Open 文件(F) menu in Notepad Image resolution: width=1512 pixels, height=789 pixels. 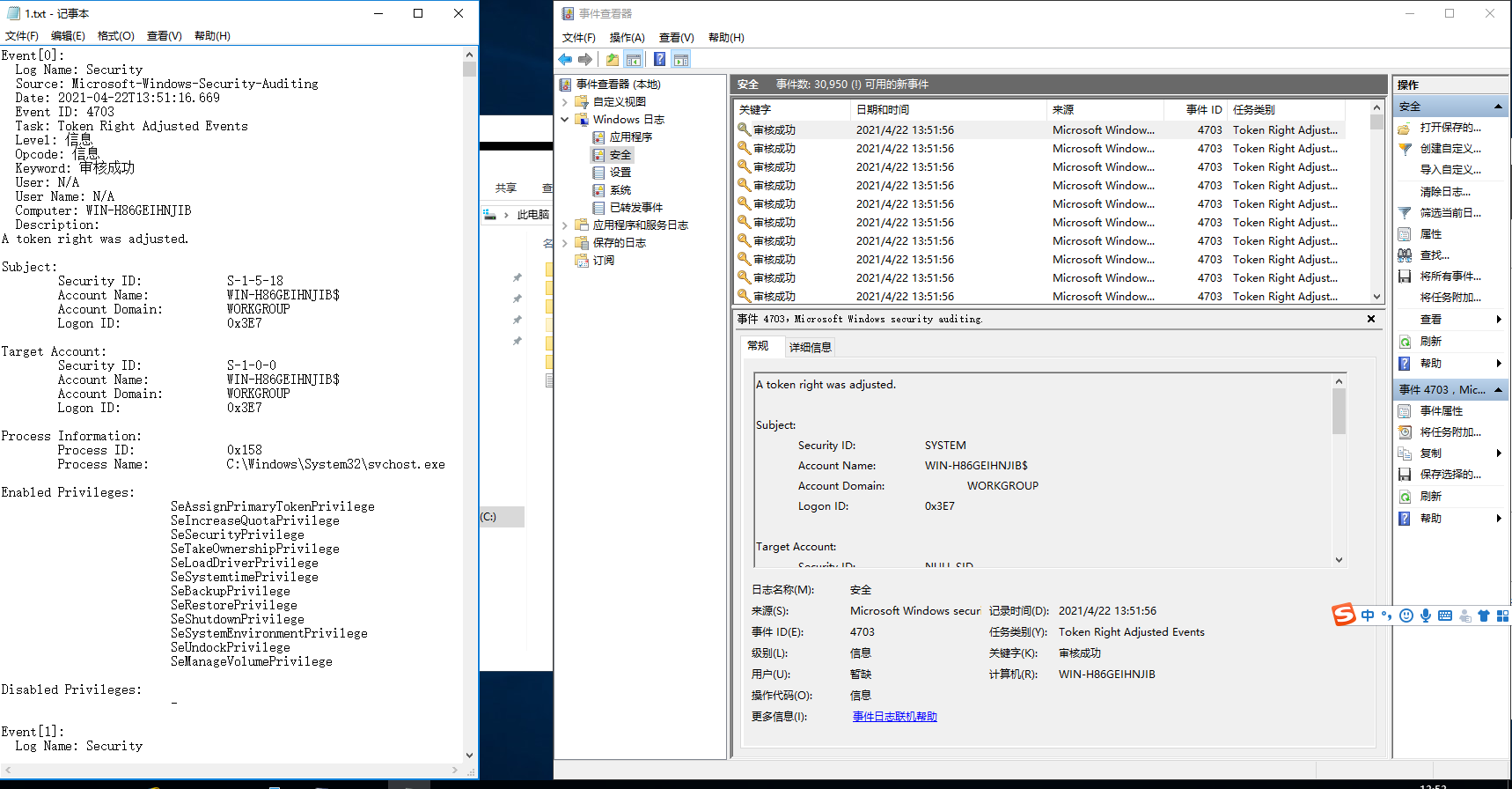coord(22,36)
